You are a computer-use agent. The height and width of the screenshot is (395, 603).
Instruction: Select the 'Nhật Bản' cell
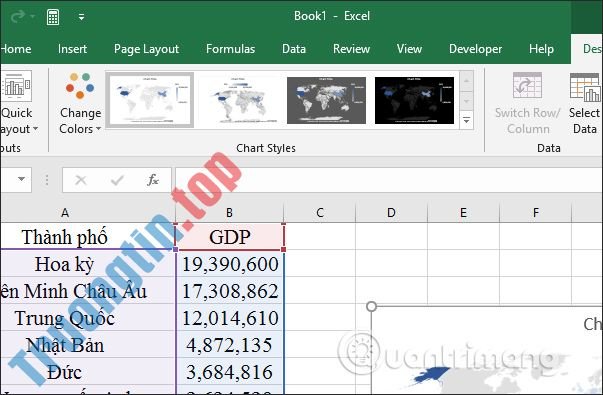pyautogui.click(x=88, y=344)
